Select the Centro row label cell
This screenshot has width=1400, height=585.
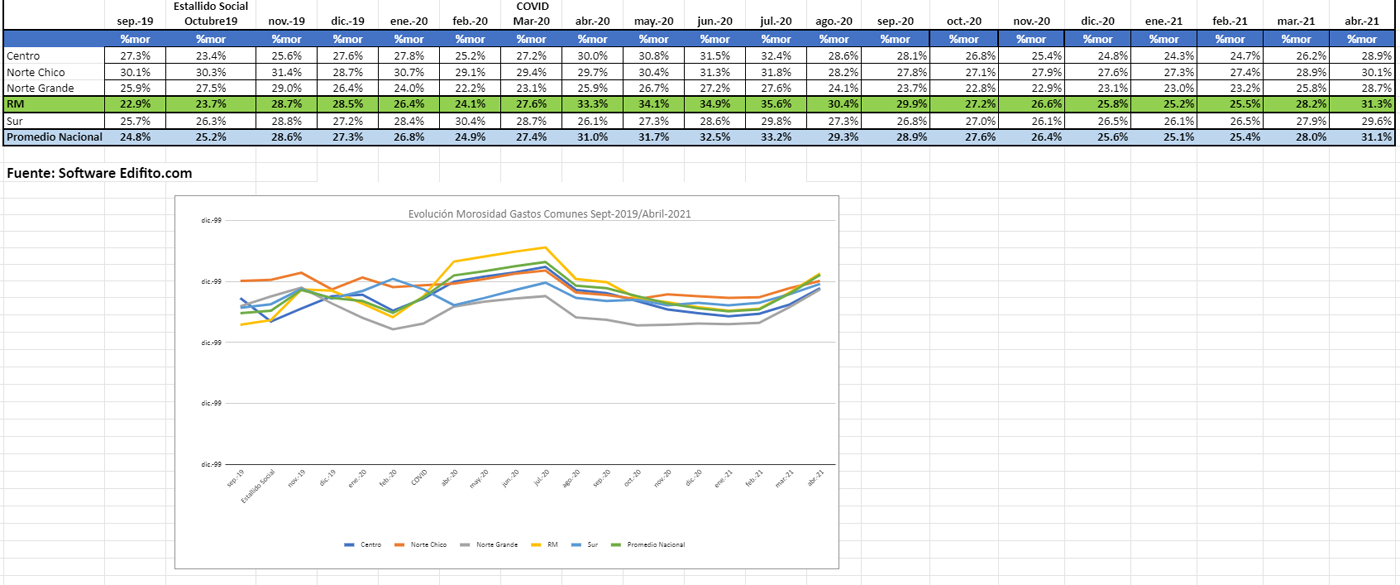(53, 56)
